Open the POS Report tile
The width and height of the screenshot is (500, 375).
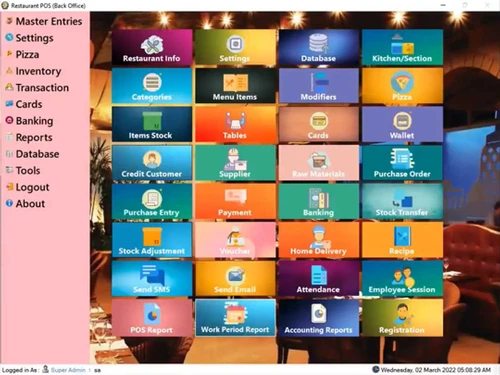[x=152, y=318]
